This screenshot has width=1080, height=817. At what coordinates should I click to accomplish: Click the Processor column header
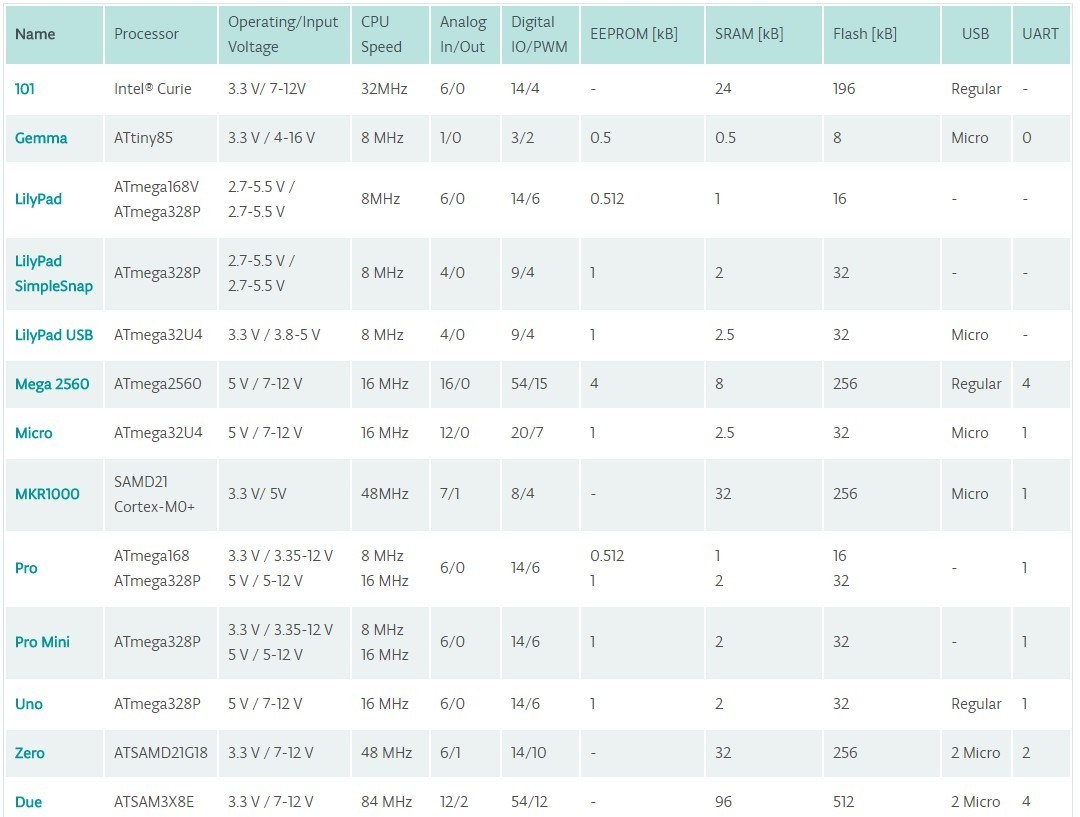tap(161, 34)
